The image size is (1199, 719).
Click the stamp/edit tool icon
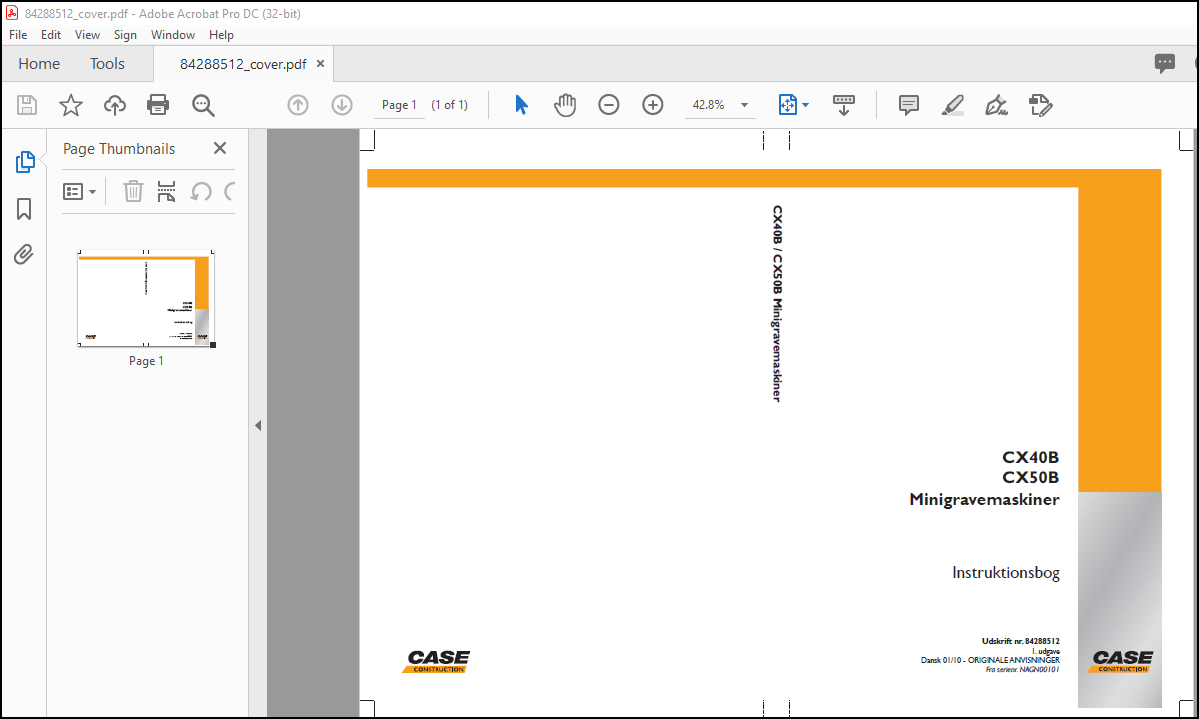(x=1040, y=105)
